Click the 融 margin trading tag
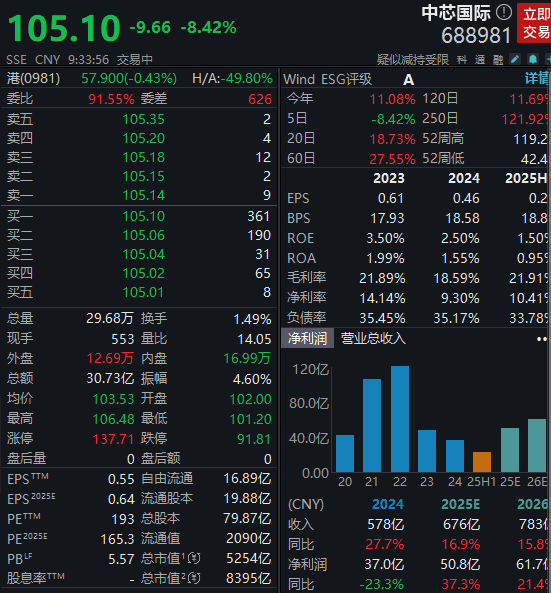The width and height of the screenshot is (551, 593). click(498, 60)
